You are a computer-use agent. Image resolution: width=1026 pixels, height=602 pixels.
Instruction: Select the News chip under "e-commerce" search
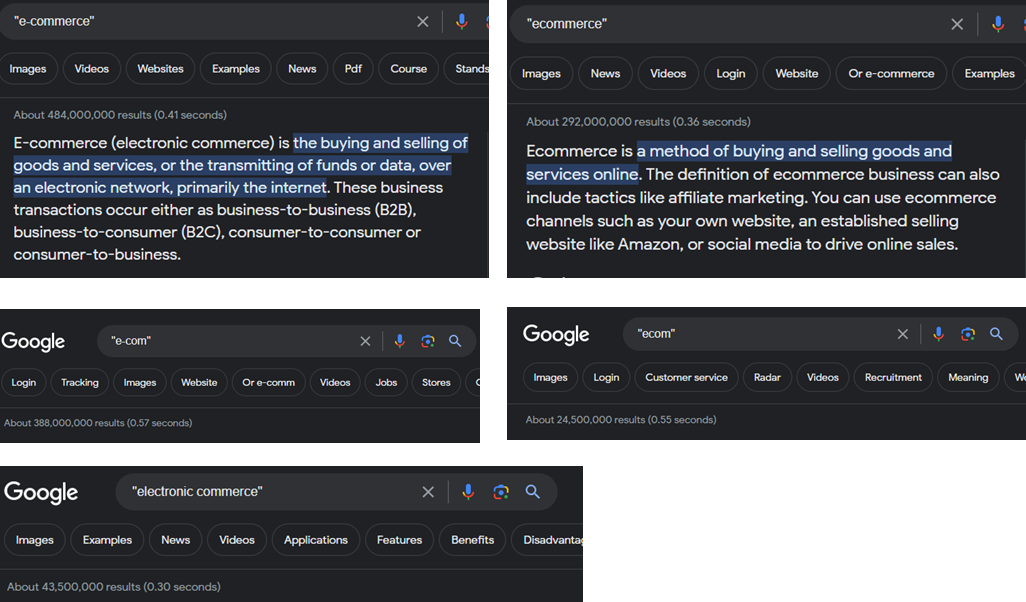302,69
